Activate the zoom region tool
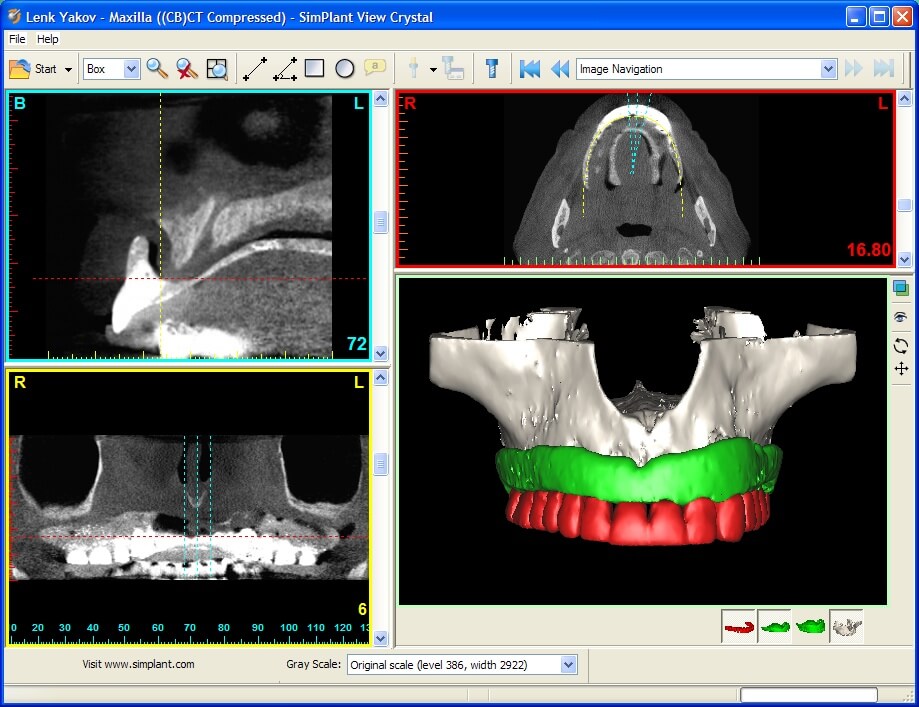The width and height of the screenshot is (919, 707). pyautogui.click(x=218, y=68)
